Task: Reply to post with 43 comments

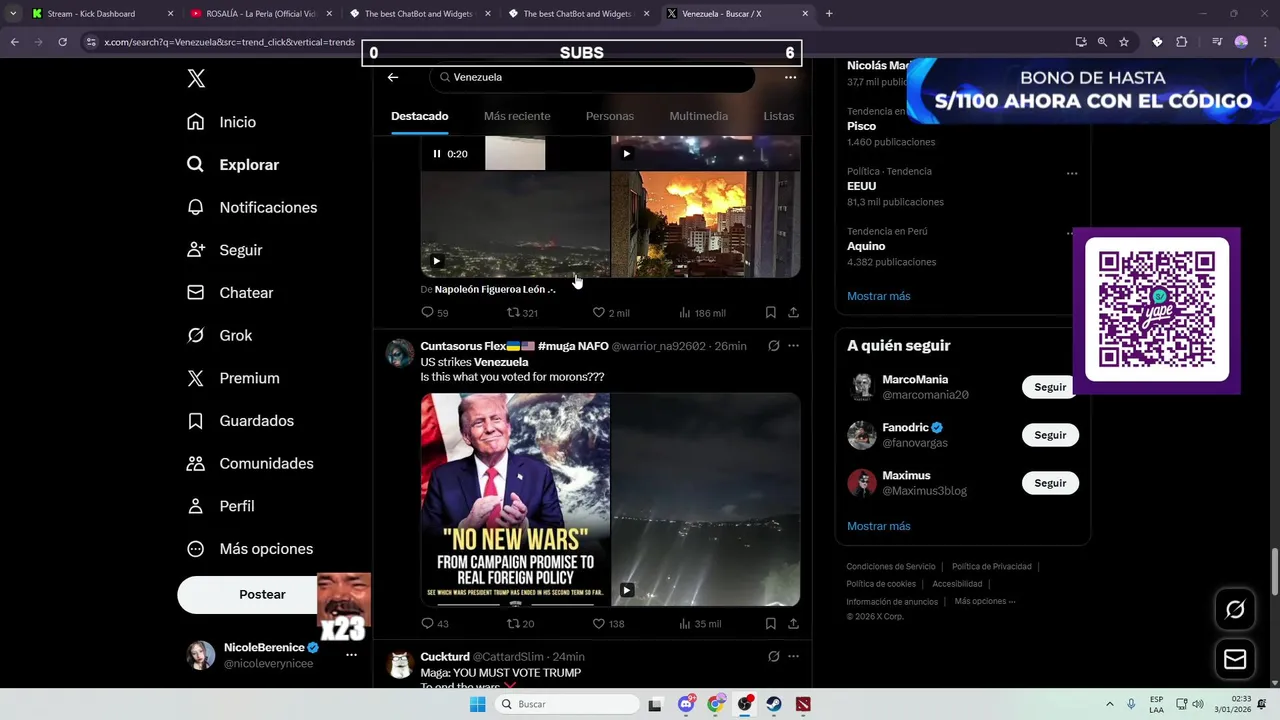Action: pos(435,624)
